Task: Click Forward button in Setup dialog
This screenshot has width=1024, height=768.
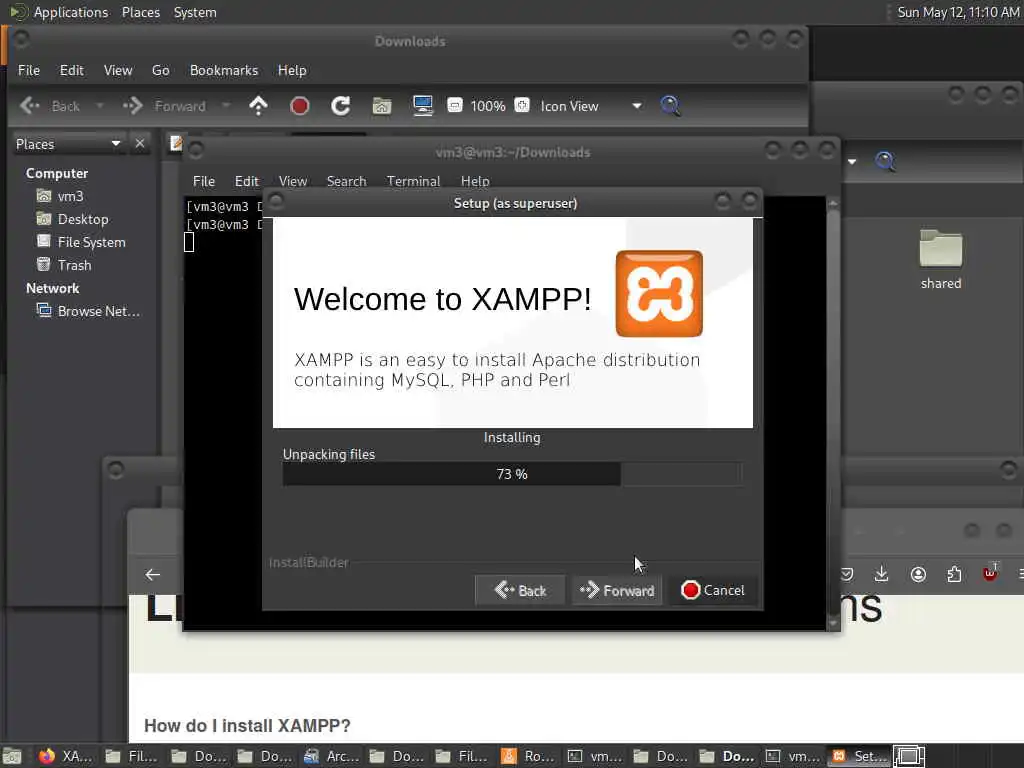Action: 617,590
